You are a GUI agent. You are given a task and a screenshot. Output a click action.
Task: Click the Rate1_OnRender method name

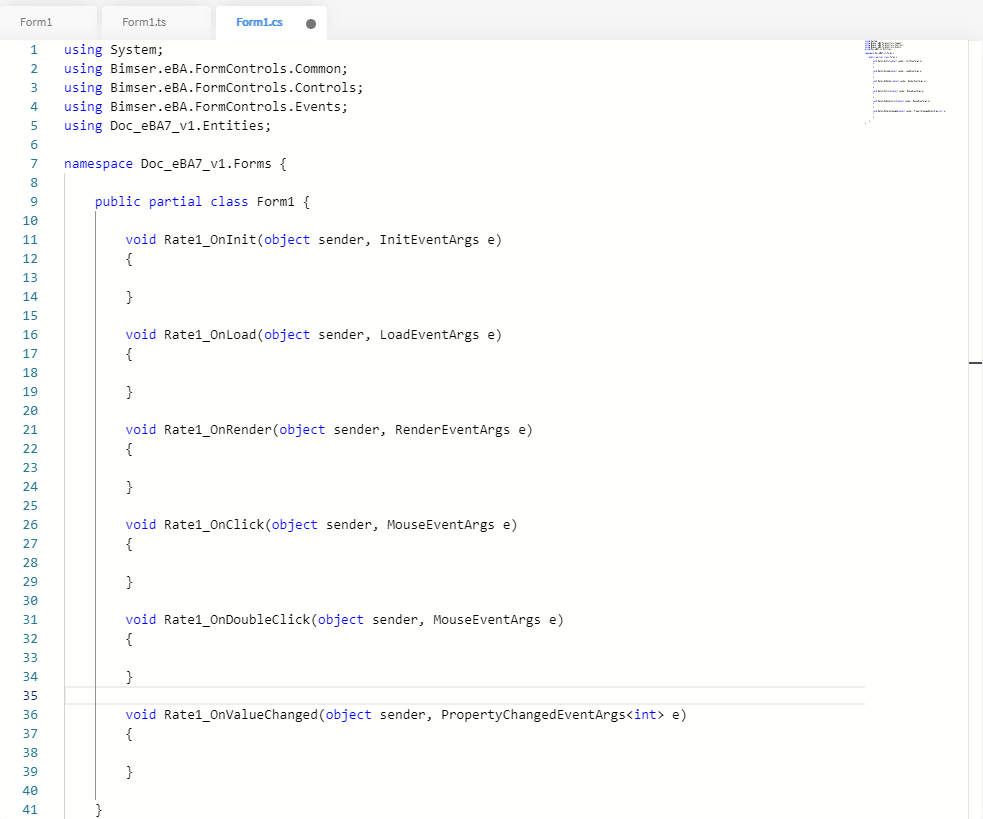coord(217,430)
